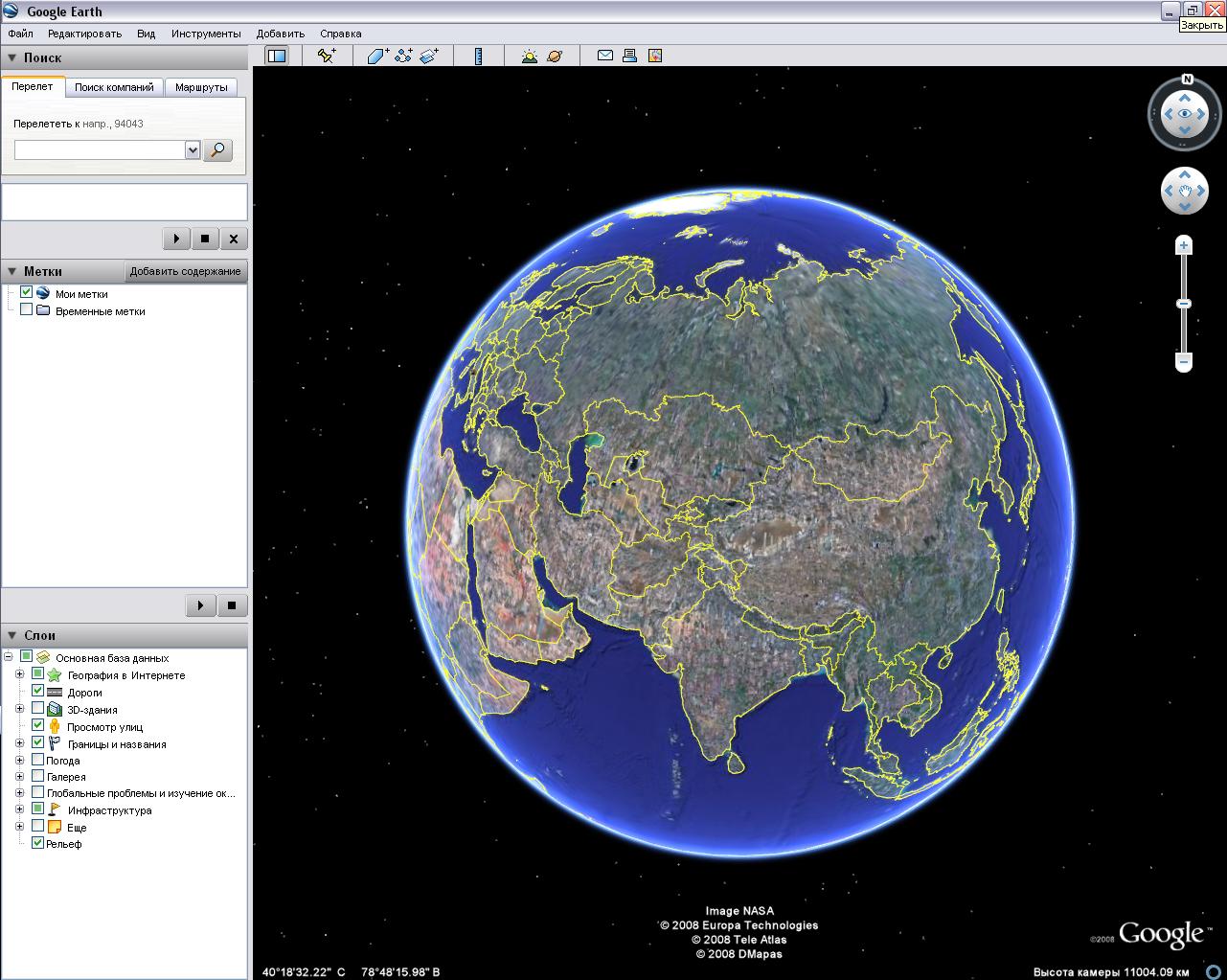
Task: Open the Инструменты menu
Action: [206, 34]
